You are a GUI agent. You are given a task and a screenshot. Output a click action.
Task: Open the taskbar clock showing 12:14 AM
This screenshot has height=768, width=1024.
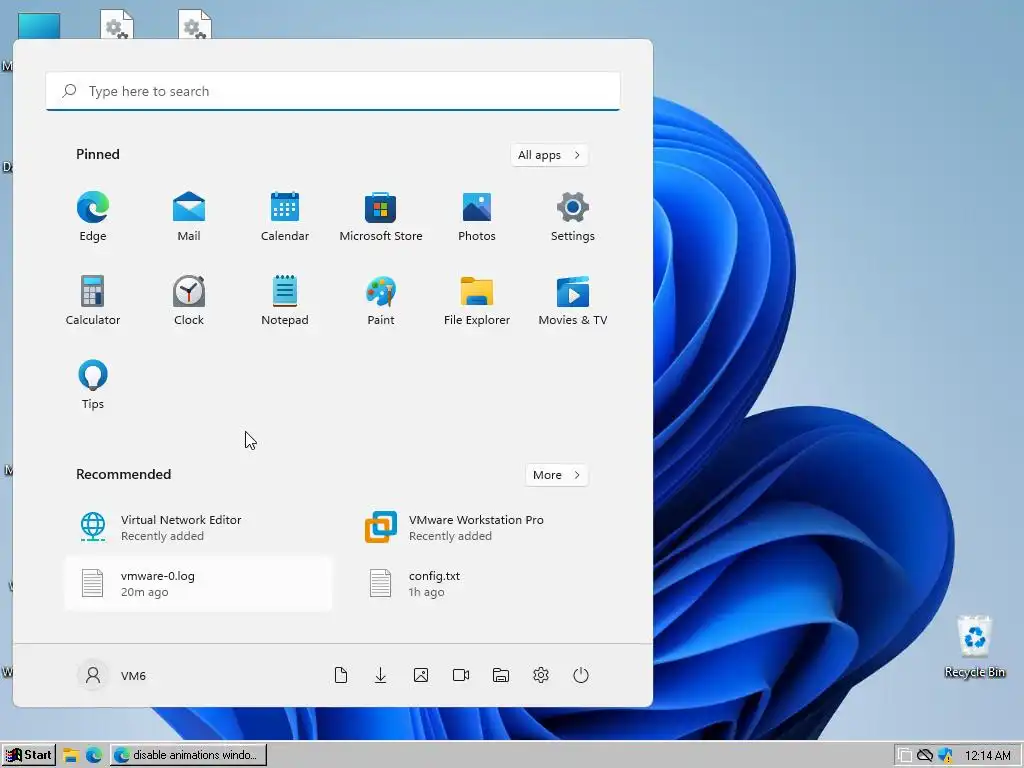(x=987, y=756)
